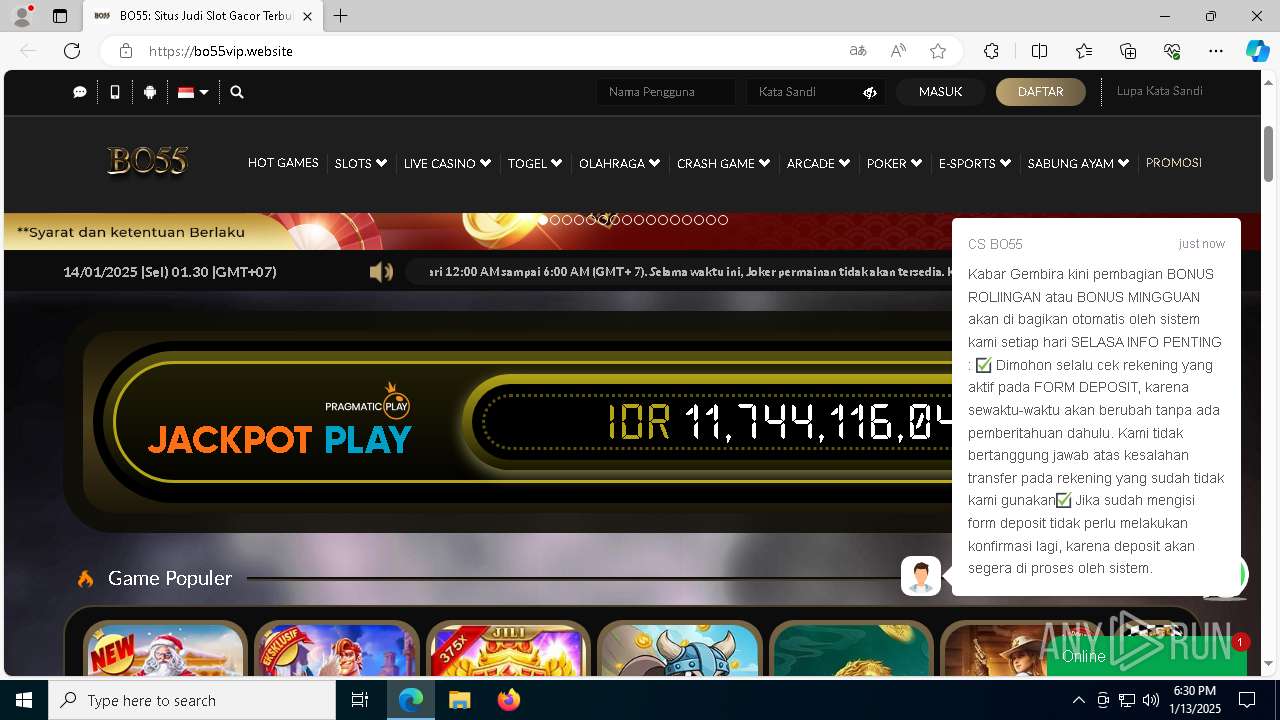Screen dimensions: 1280x720
Task: Expand the ARCADE dropdown menu
Action: click(819, 163)
